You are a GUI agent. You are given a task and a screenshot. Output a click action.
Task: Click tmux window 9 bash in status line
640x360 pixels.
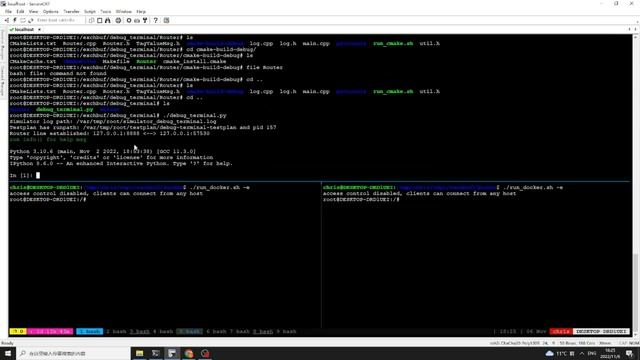click(x=286, y=331)
